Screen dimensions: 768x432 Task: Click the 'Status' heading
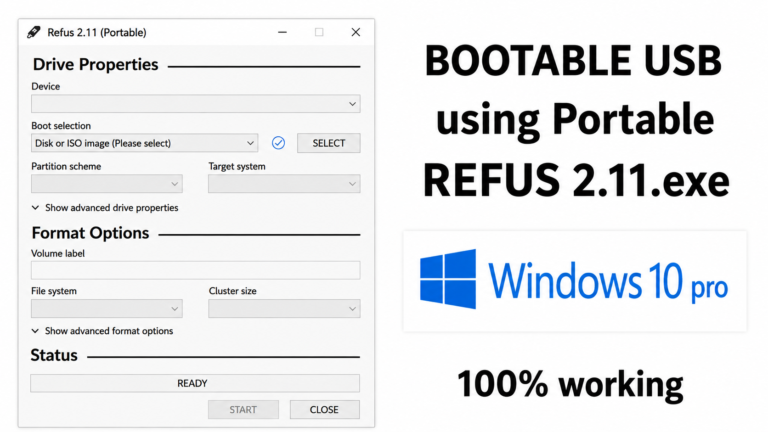(x=54, y=355)
